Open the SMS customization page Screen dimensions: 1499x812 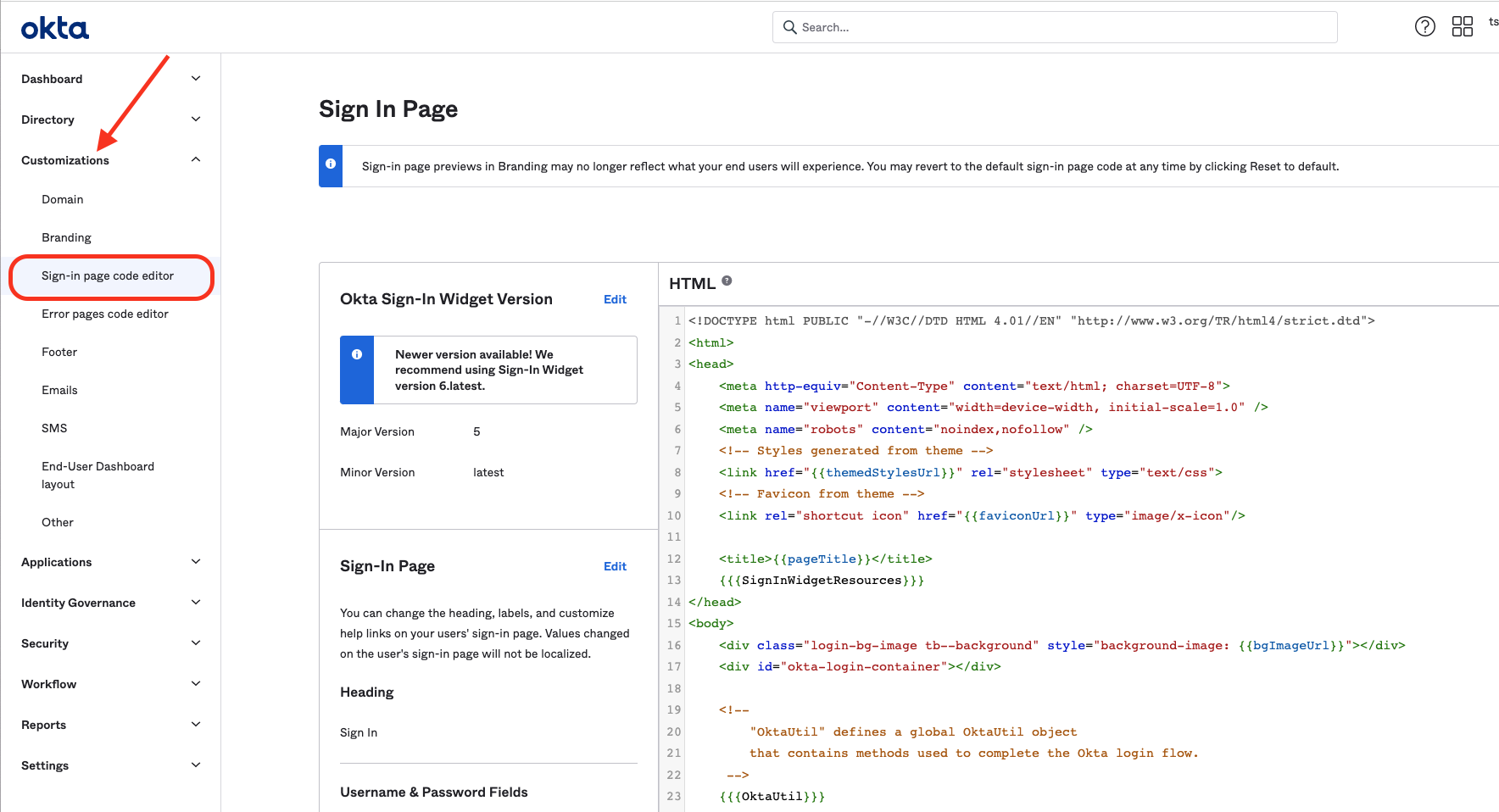coord(54,428)
